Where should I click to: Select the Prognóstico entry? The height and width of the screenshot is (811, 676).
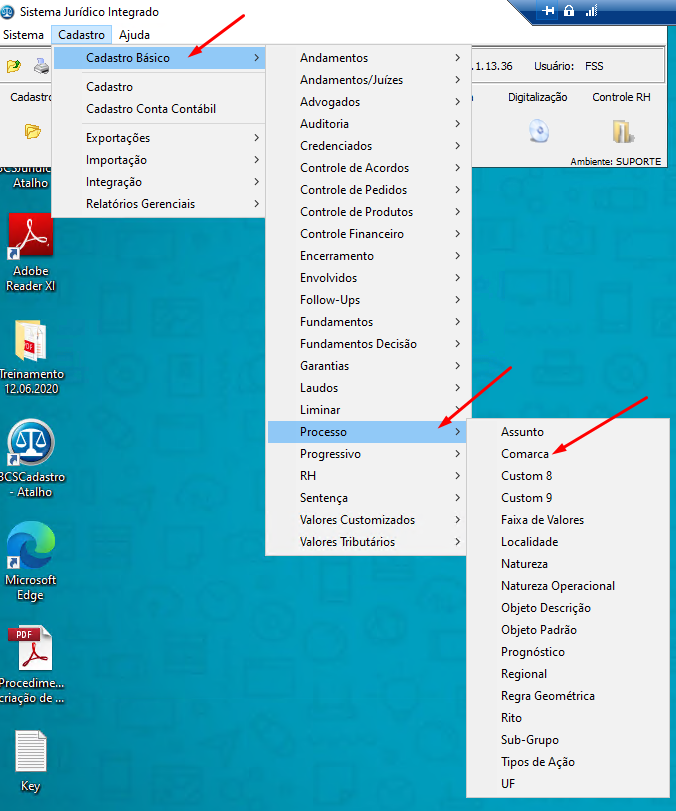568,652
